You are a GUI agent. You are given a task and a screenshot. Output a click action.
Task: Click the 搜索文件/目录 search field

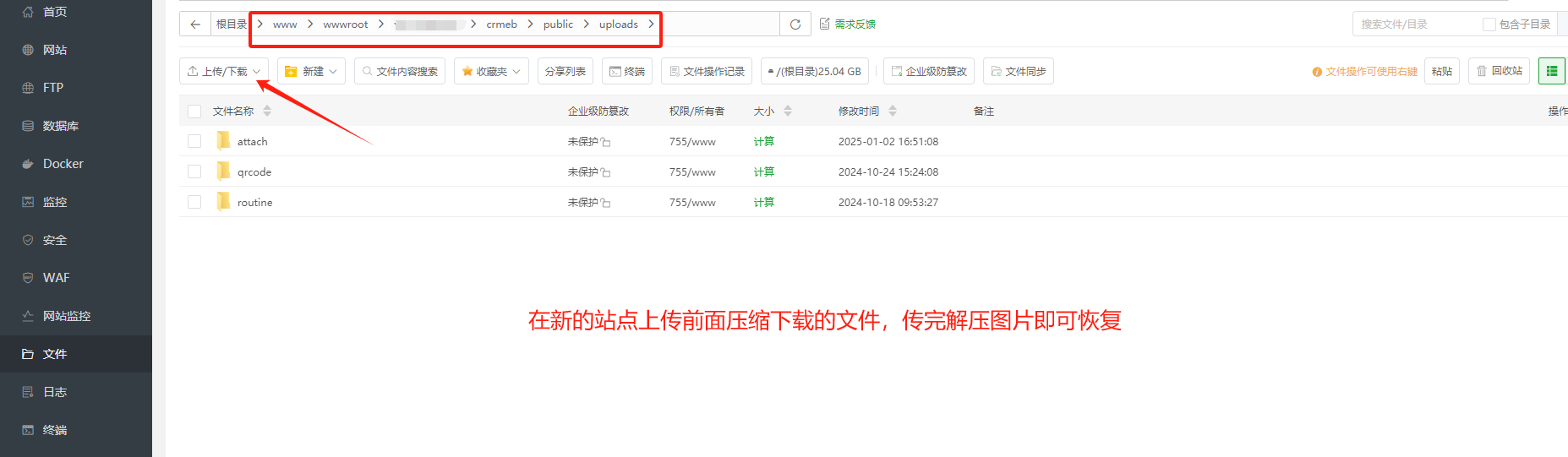tap(1416, 24)
